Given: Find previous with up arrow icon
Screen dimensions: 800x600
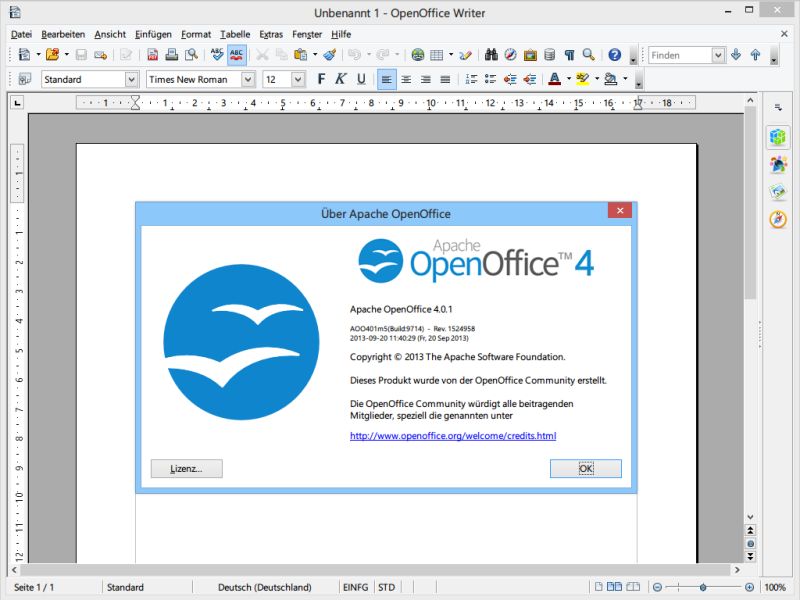Looking at the screenshot, I should (x=756, y=55).
